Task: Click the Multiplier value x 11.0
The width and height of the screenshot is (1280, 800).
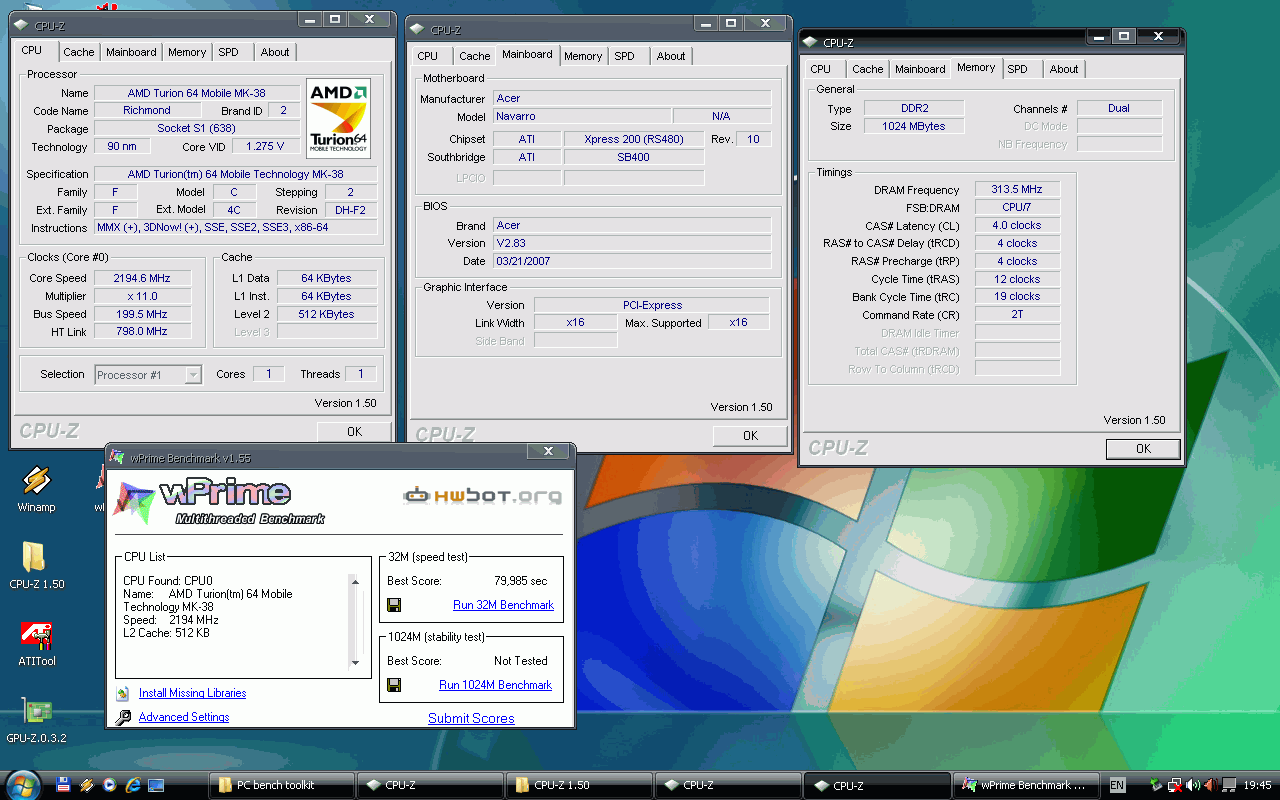Action: [x=141, y=296]
